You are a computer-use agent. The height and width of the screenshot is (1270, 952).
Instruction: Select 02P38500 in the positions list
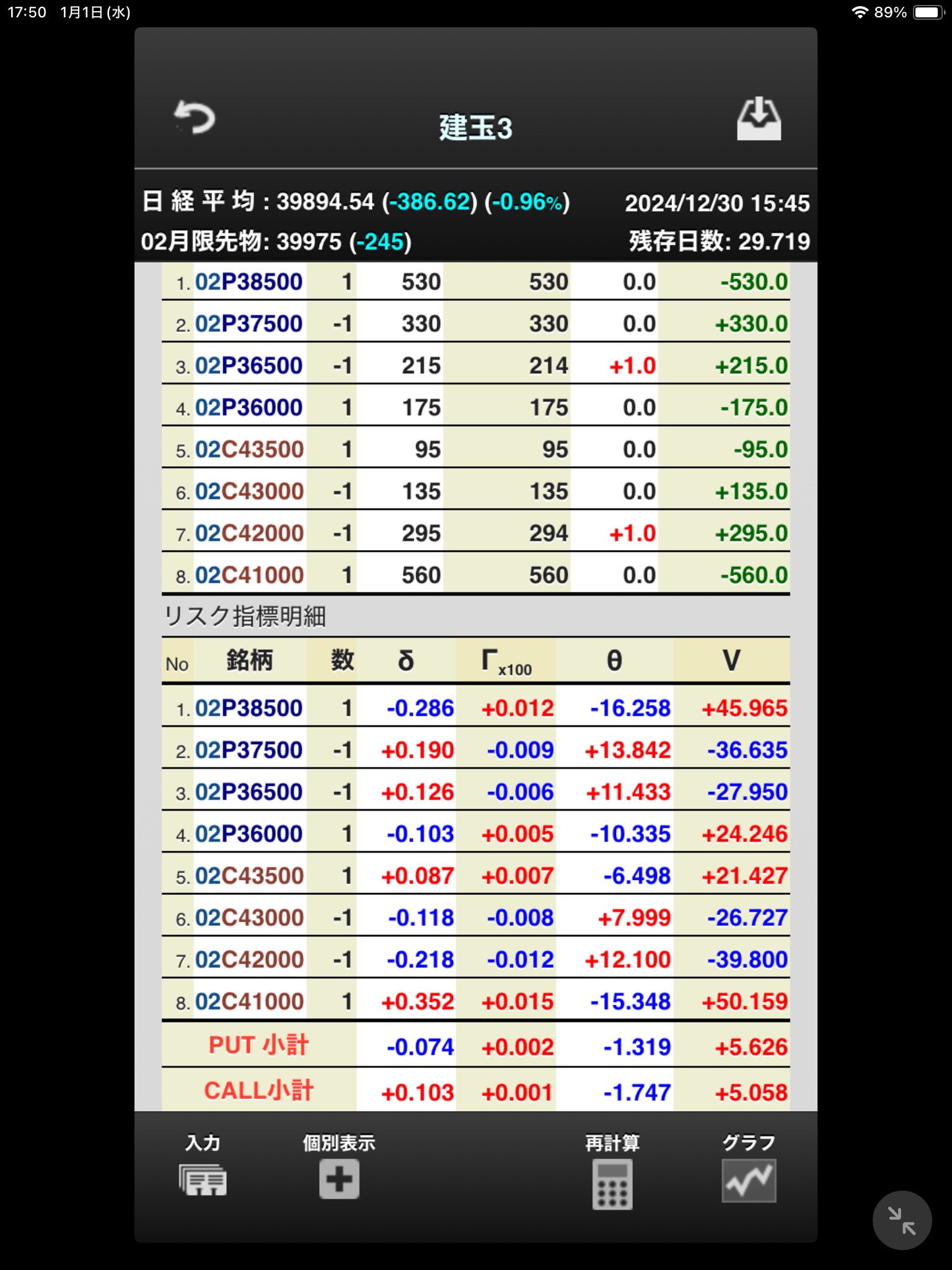(249, 282)
